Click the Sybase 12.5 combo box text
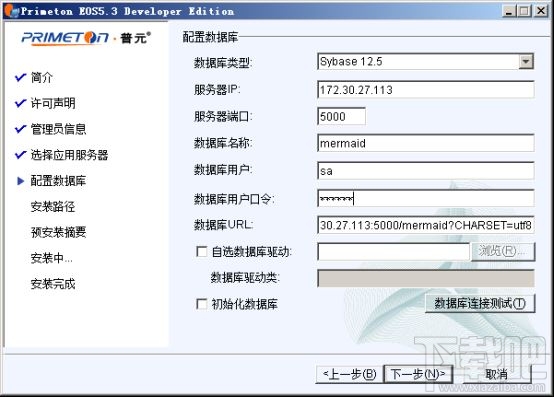The image size is (554, 397). 351,61
